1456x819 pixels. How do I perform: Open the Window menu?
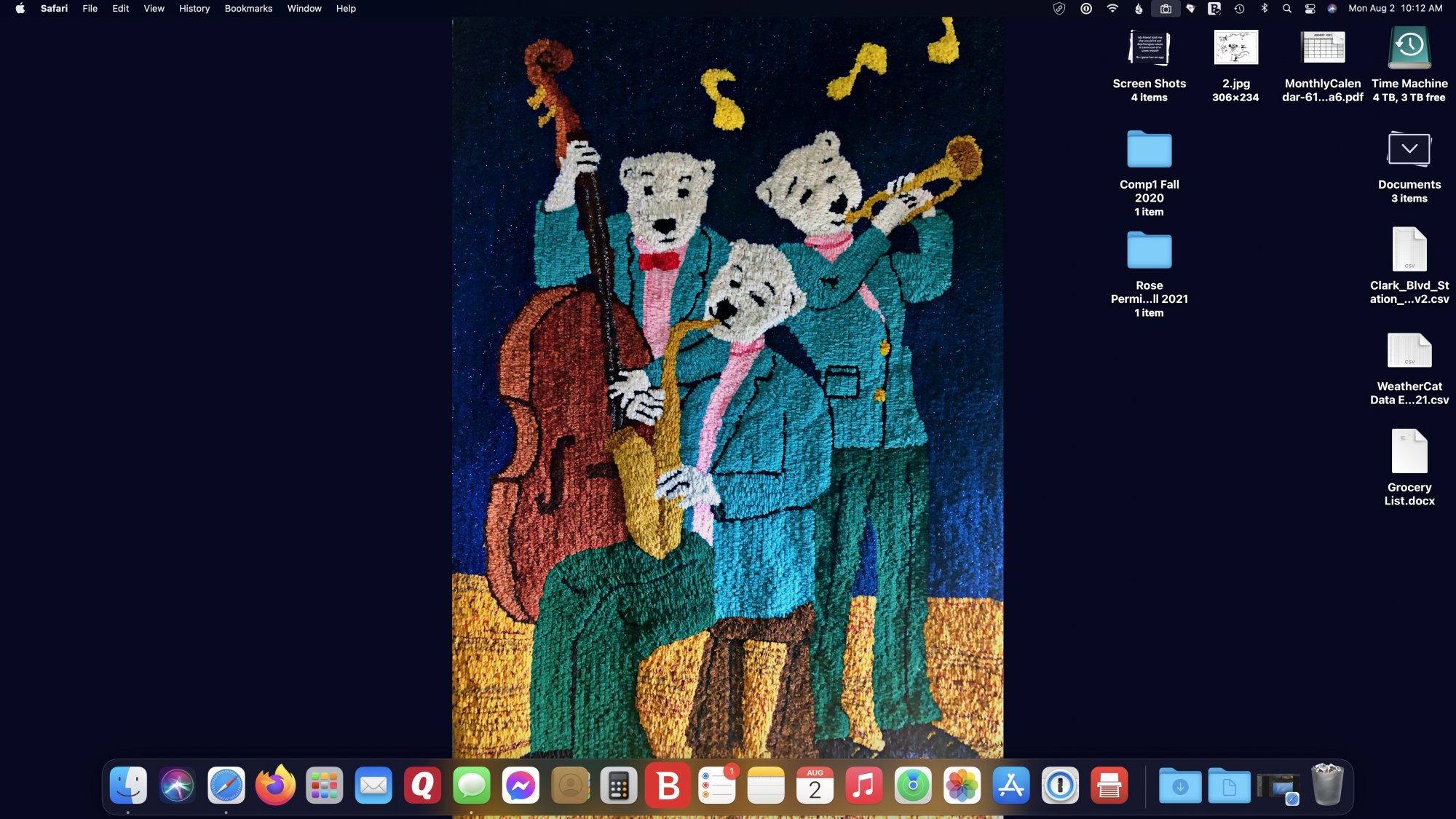click(x=304, y=9)
